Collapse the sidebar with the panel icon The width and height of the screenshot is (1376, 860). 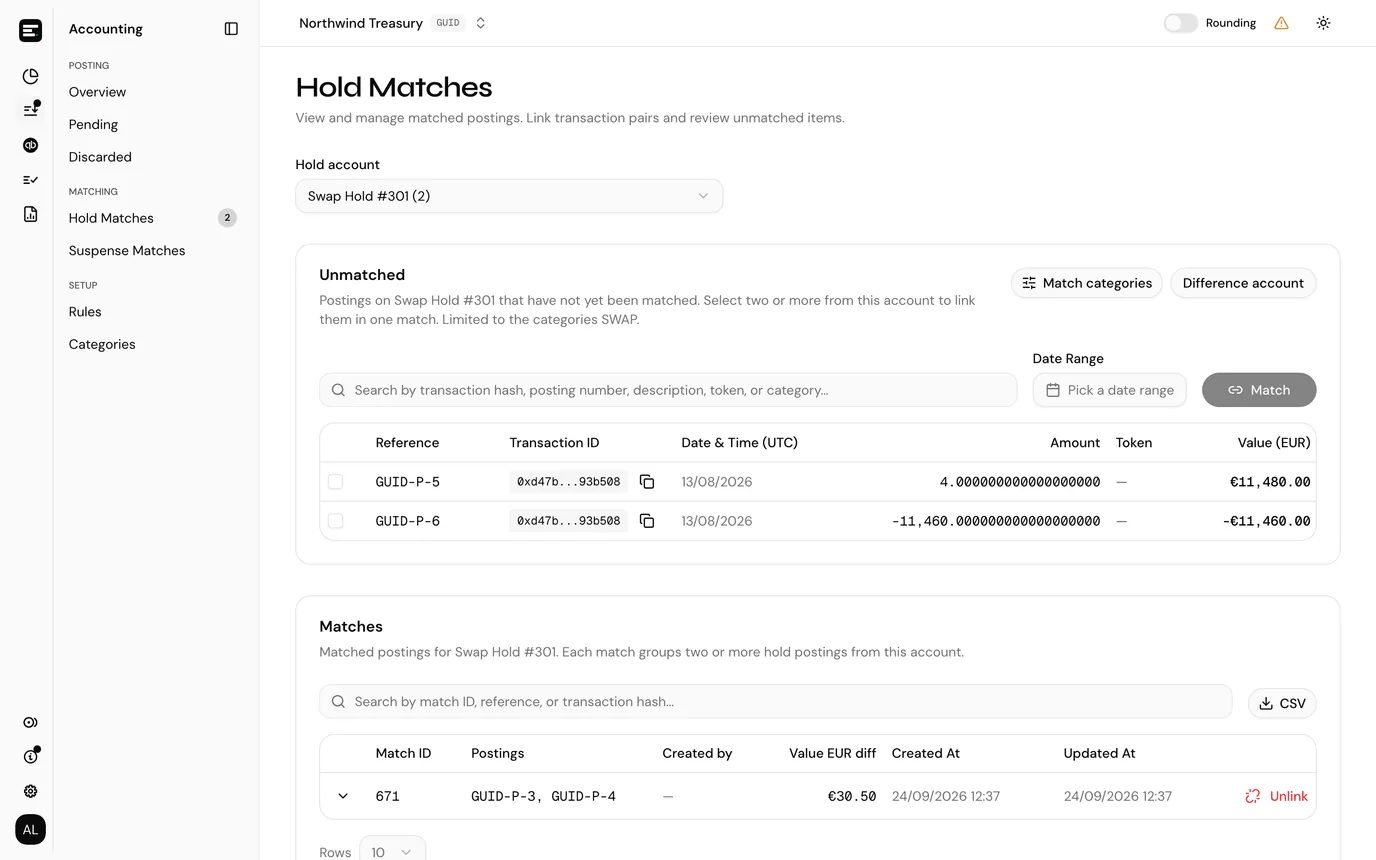231,29
